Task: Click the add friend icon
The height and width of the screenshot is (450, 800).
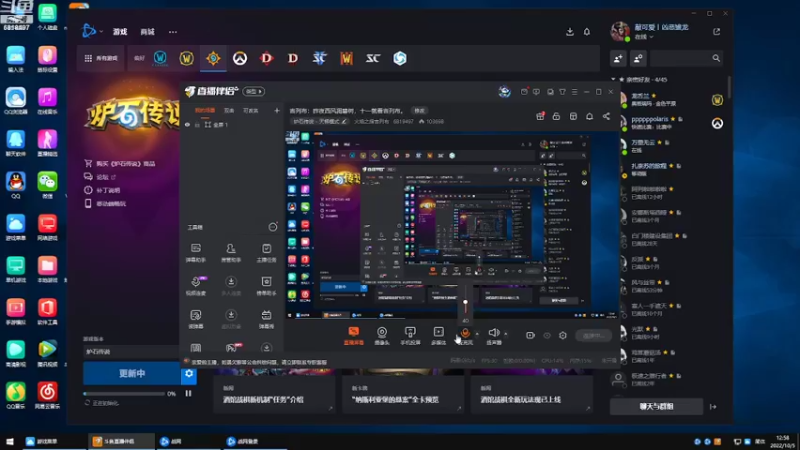Action: [618, 58]
